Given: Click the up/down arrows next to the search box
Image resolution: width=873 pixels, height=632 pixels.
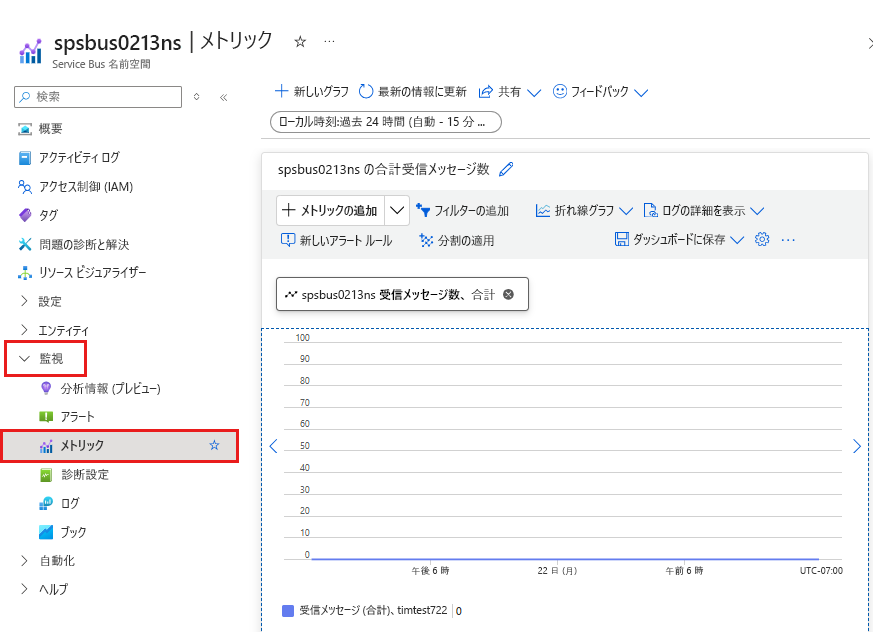Looking at the screenshot, I should point(197,97).
